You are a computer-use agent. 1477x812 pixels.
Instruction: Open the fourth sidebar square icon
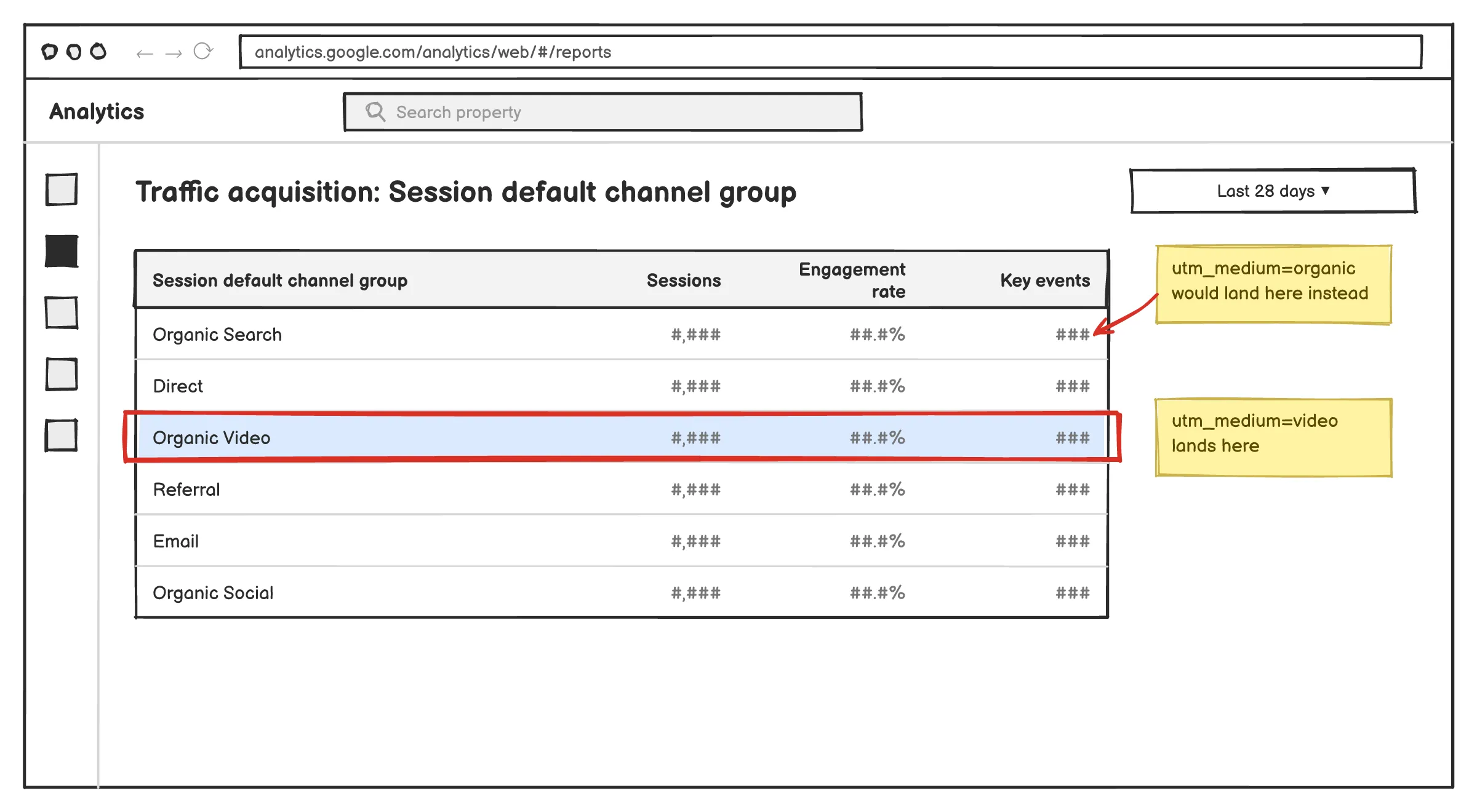(62, 374)
